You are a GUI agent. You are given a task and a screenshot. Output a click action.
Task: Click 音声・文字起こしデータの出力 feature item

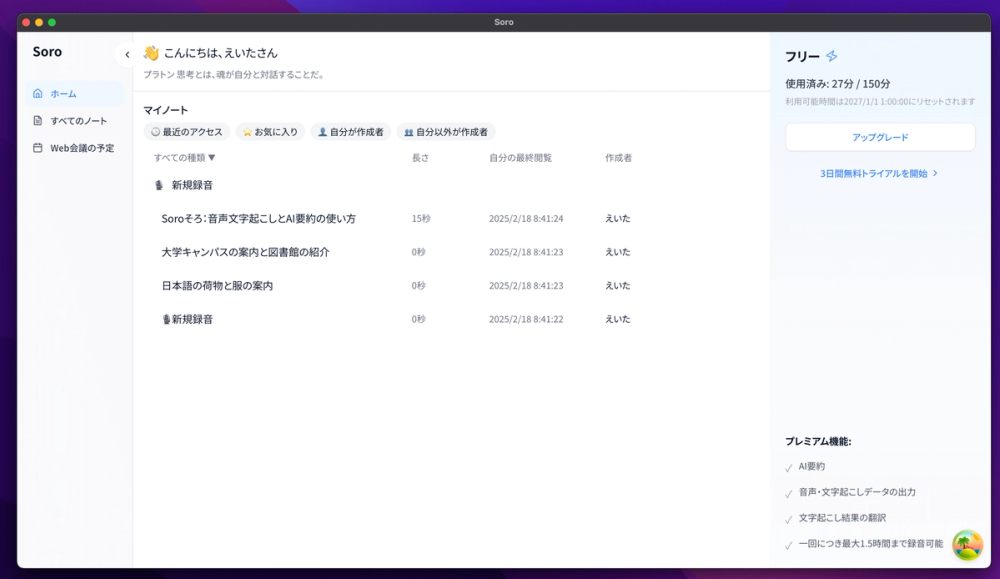tap(857, 492)
